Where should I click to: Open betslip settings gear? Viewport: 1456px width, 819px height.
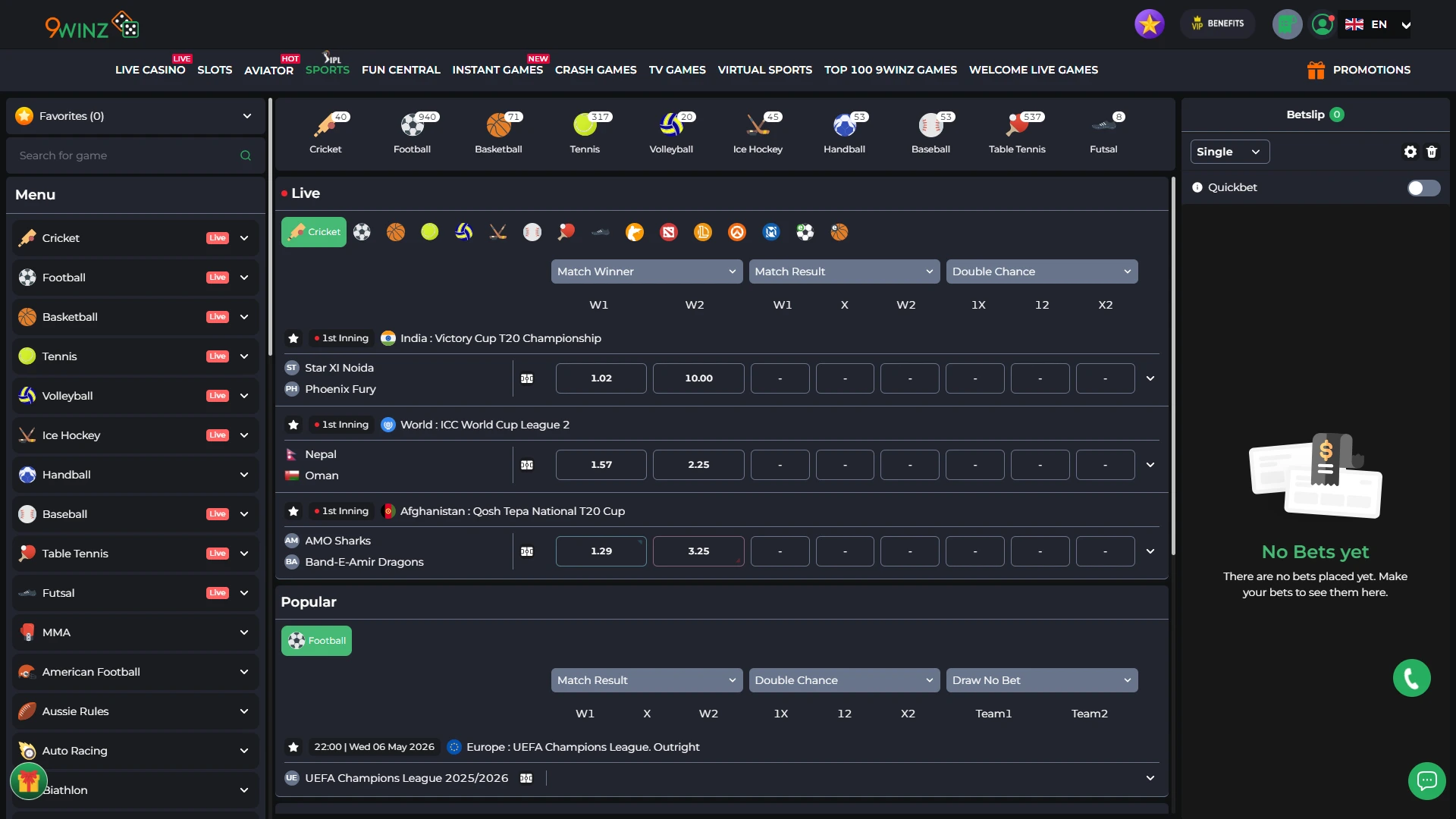(x=1410, y=152)
